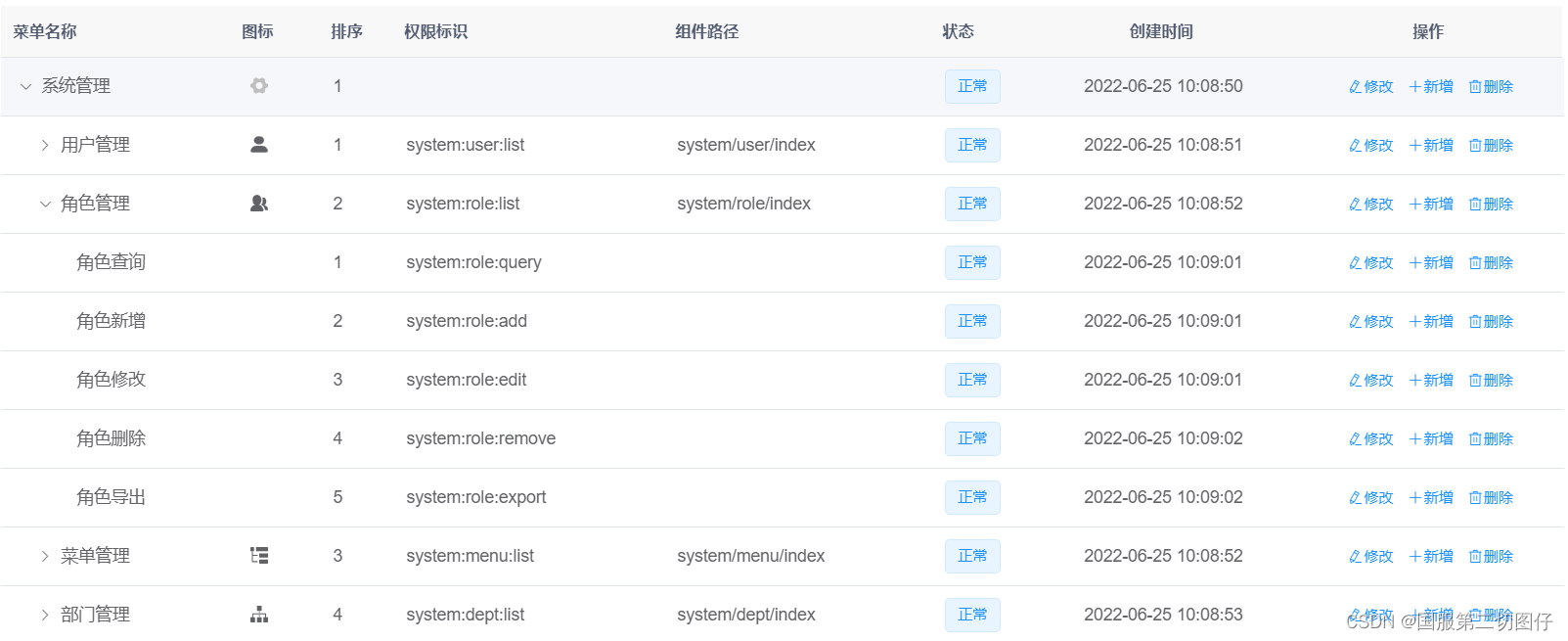
Task: Click 新增 in the 角色查询 row
Action: point(1431,262)
